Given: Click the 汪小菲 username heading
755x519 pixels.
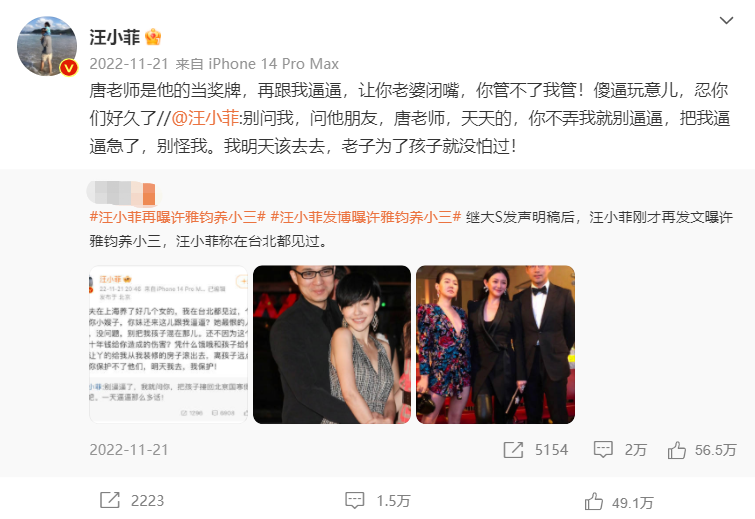Looking at the screenshot, I should tap(115, 37).
